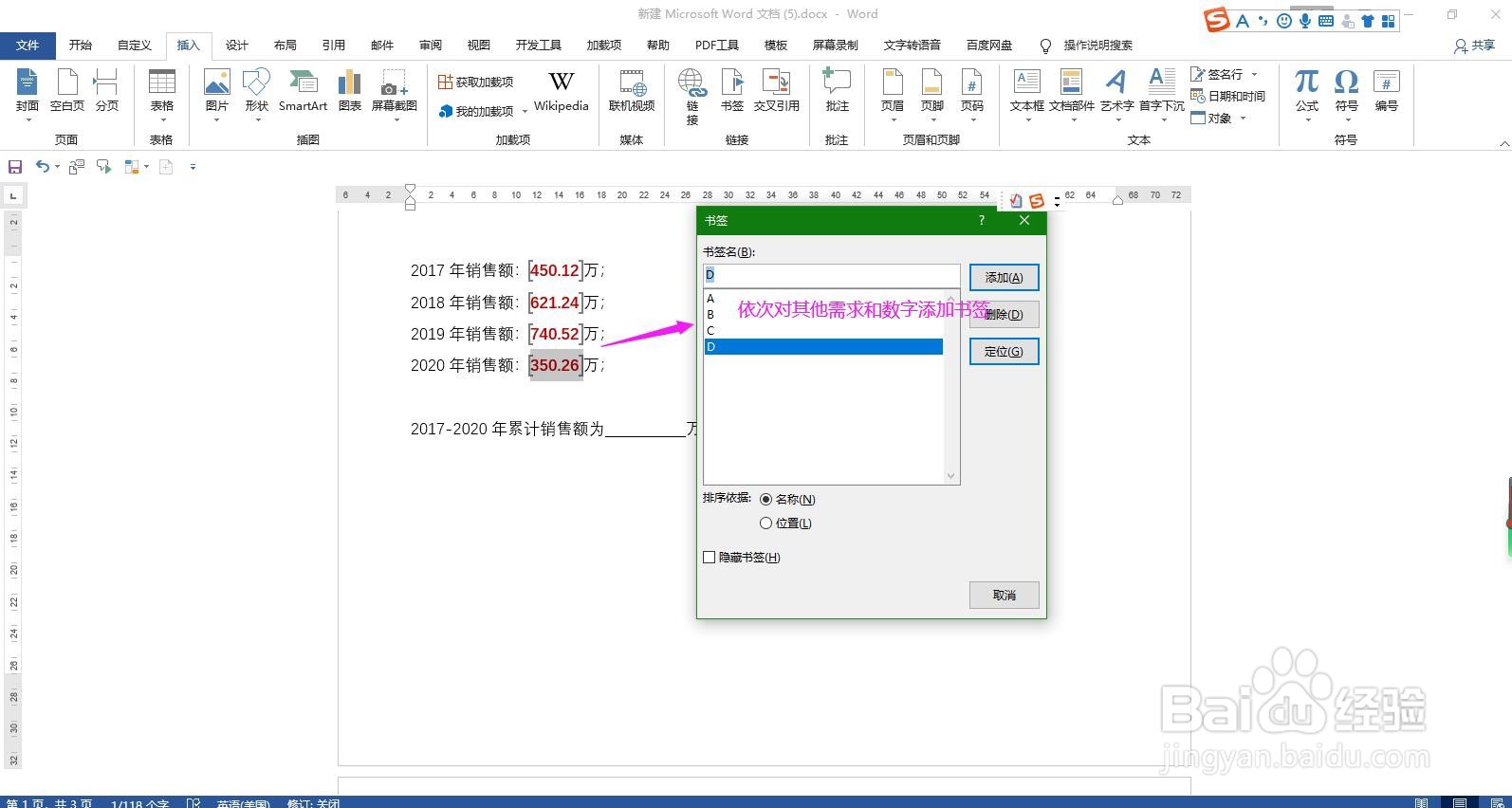Viewport: 1512px width, 808px height.
Task: Open page number (页码) options
Action: click(x=972, y=95)
